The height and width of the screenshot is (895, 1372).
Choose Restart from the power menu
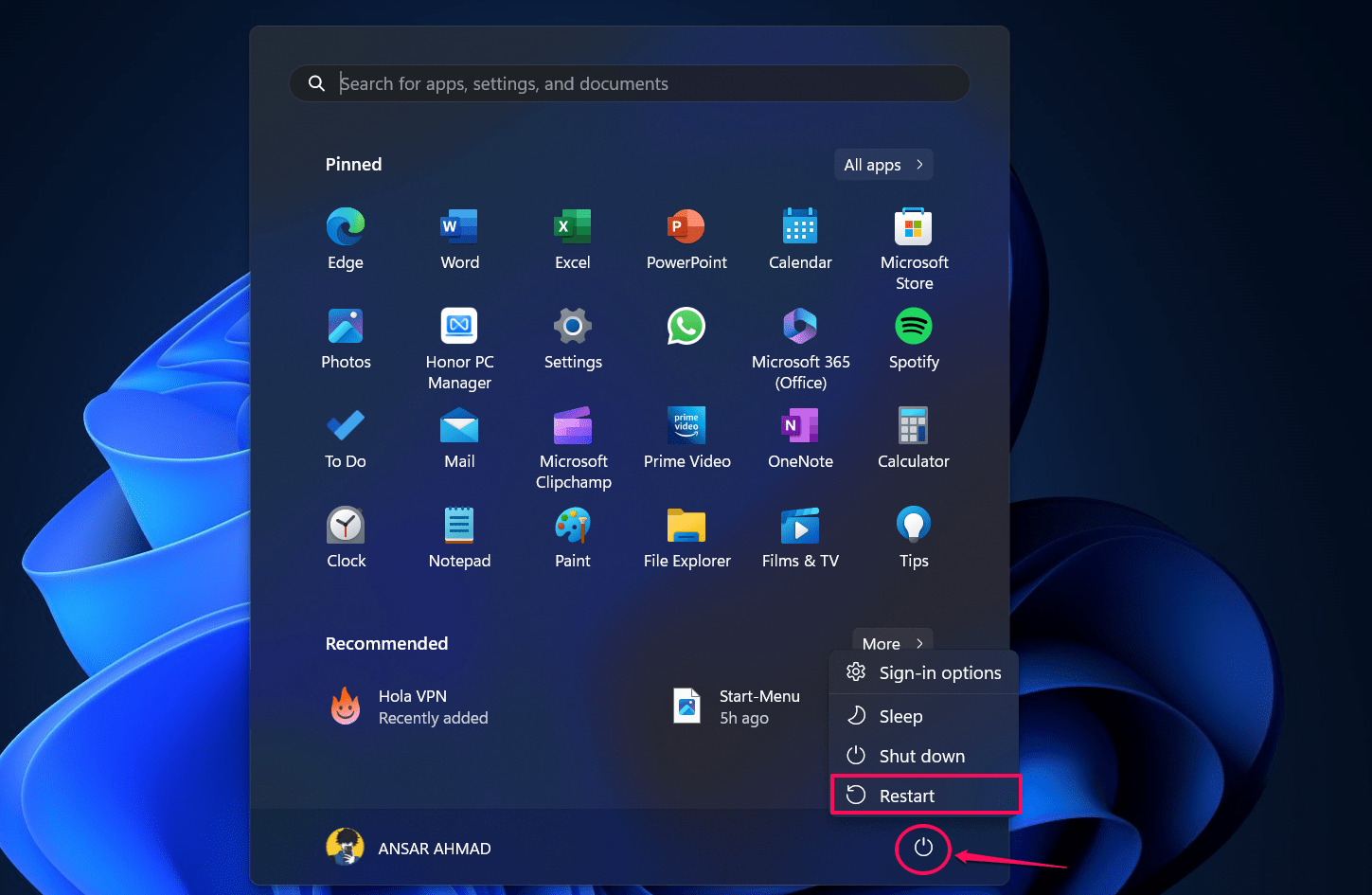925,796
